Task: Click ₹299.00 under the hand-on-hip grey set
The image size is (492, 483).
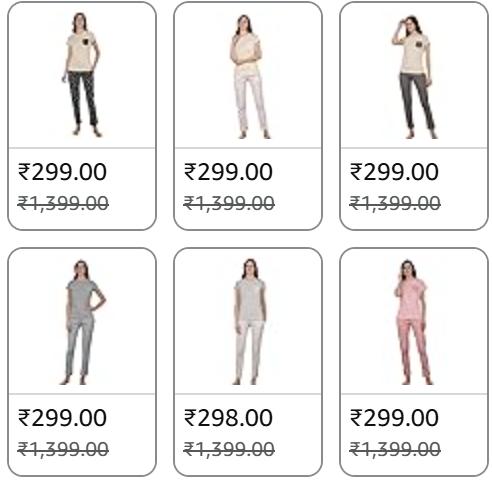Action: tap(62, 418)
